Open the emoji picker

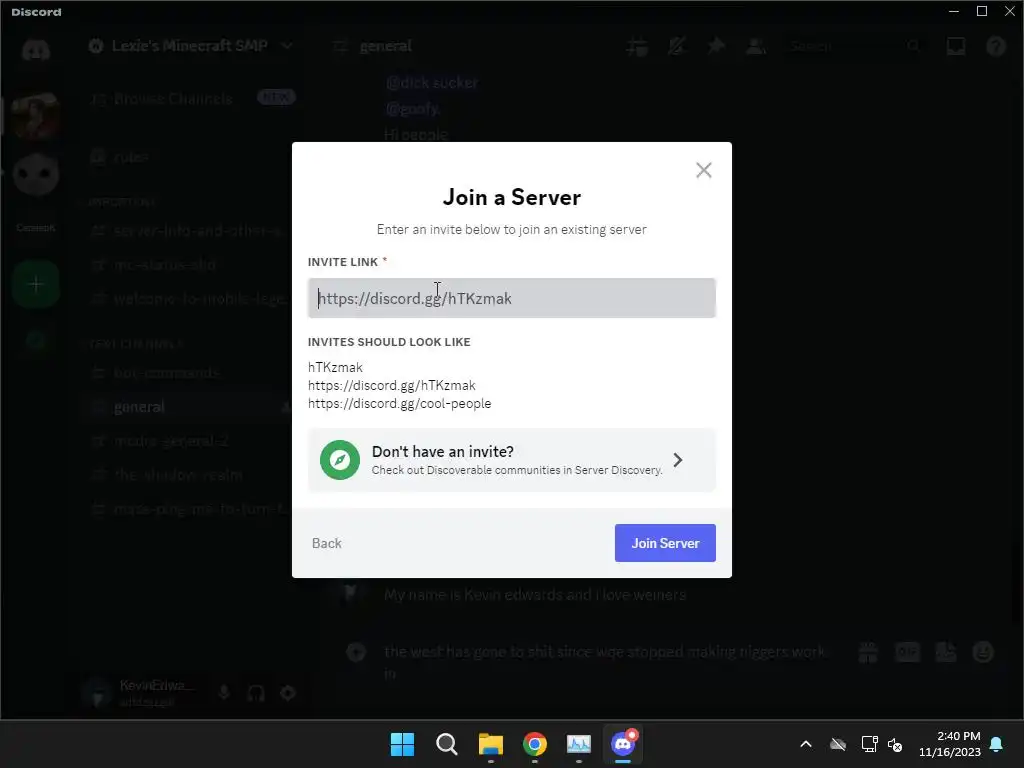(983, 652)
